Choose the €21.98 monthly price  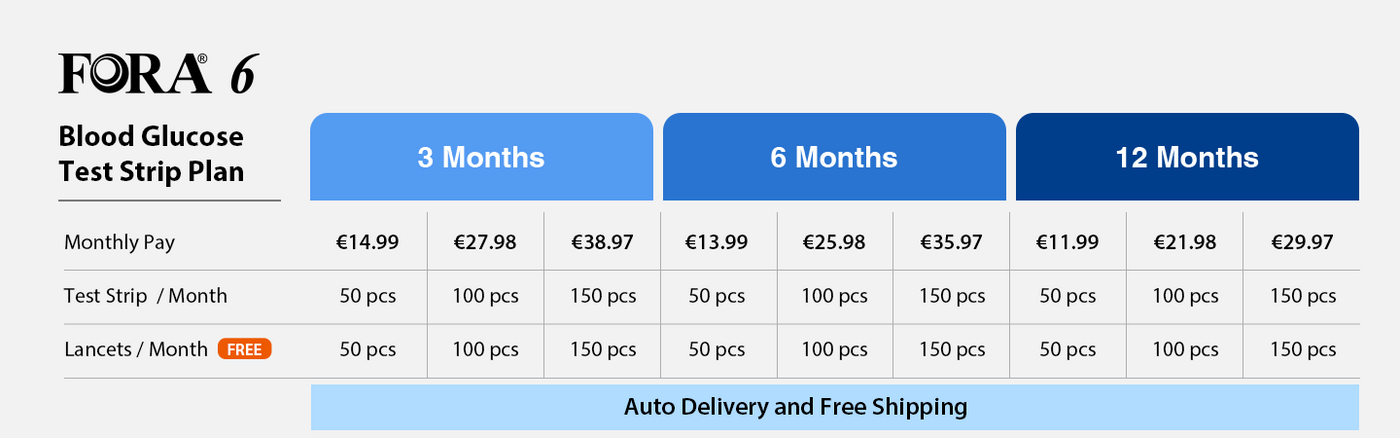click(x=1185, y=242)
